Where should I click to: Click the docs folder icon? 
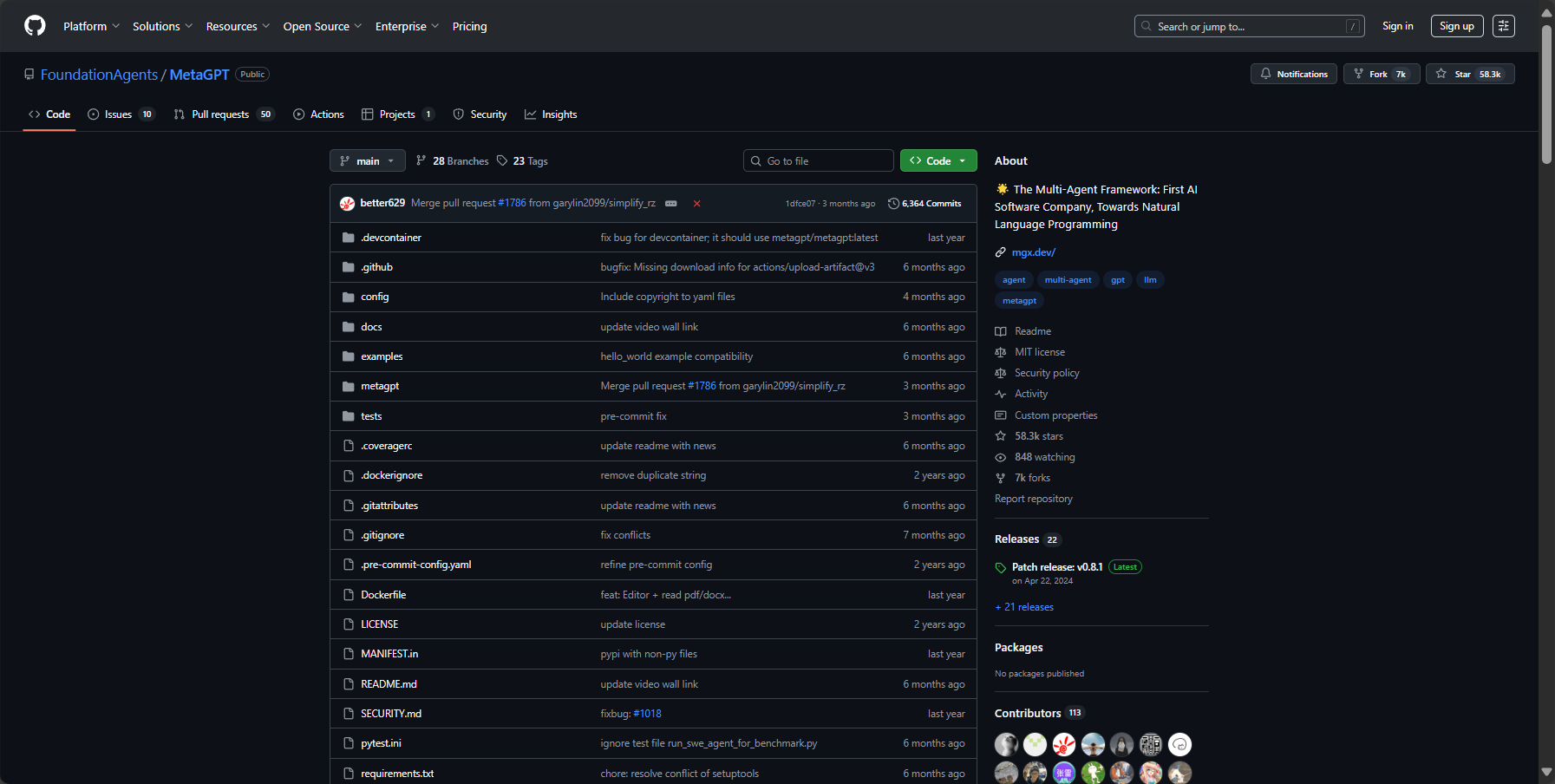click(x=349, y=327)
